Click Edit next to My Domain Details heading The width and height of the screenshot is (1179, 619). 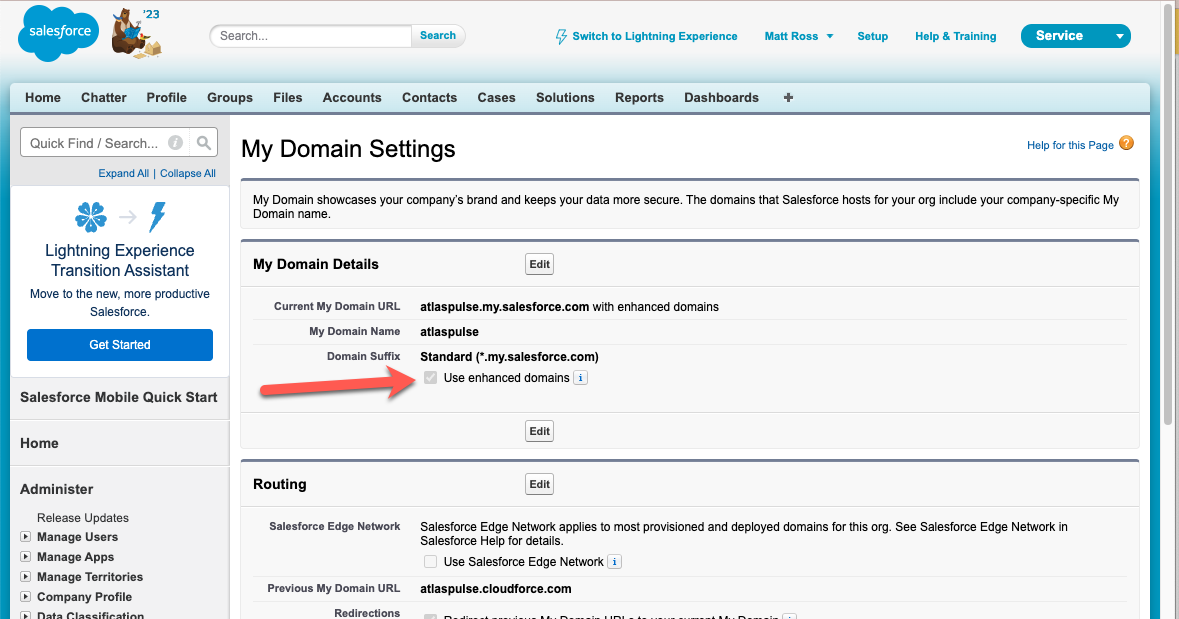[539, 264]
